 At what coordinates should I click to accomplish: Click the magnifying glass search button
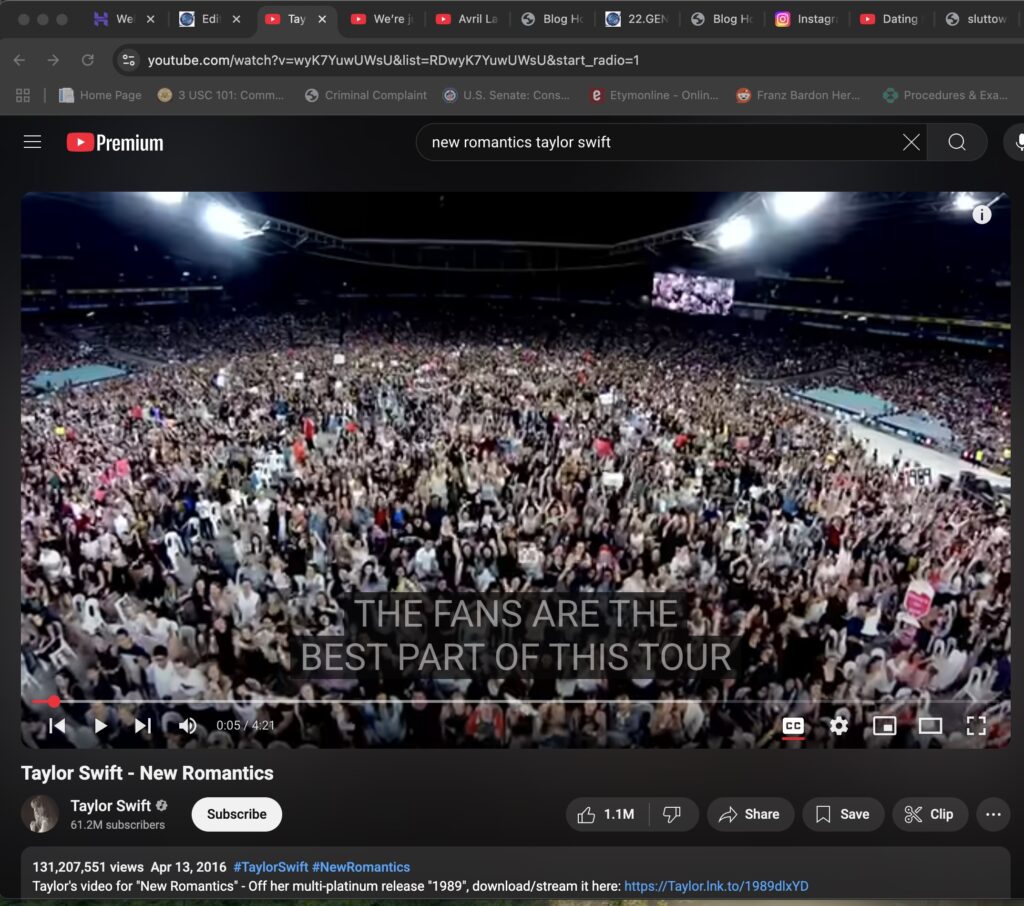tap(957, 142)
